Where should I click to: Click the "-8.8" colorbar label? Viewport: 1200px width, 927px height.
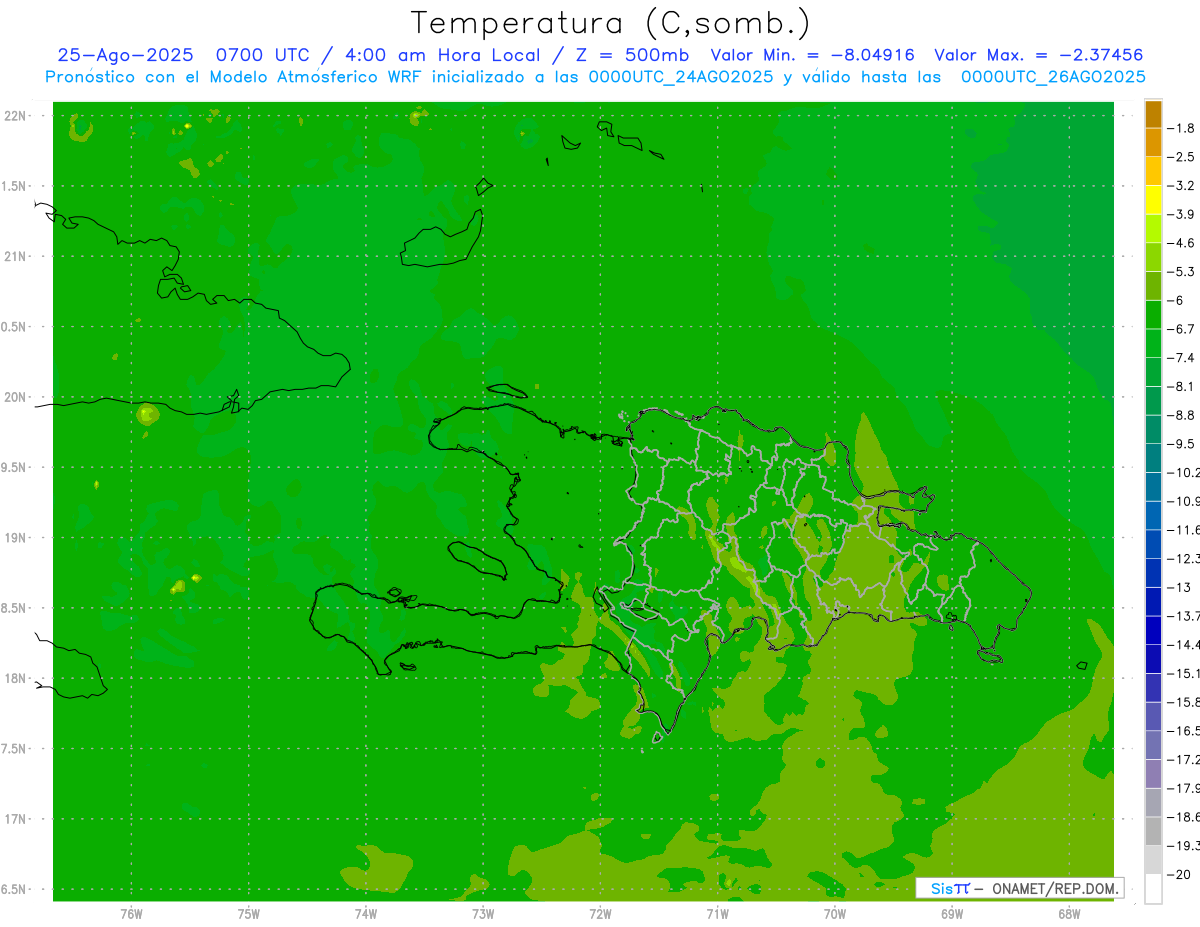coord(1181,415)
